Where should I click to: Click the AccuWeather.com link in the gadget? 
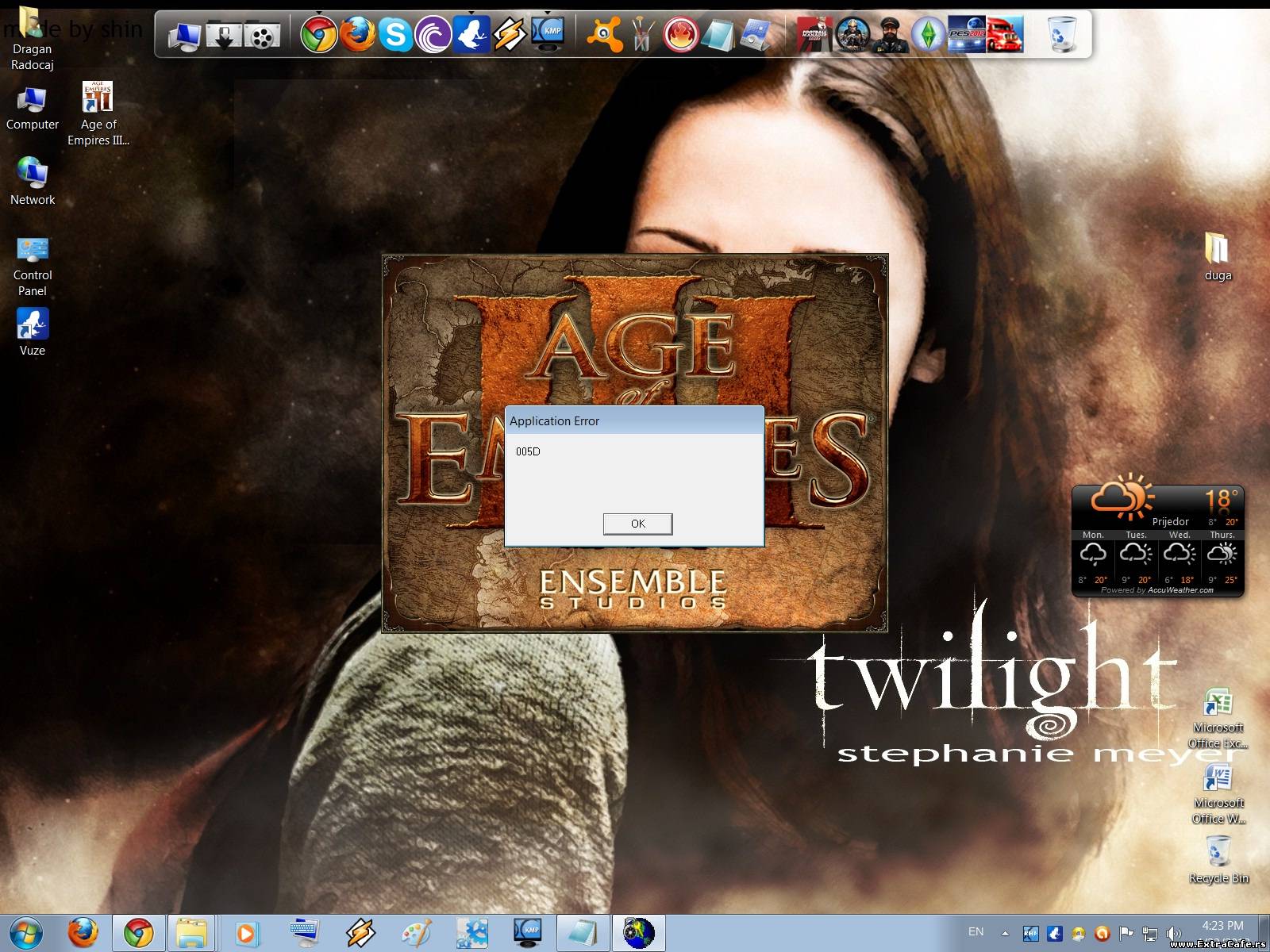(x=1180, y=590)
